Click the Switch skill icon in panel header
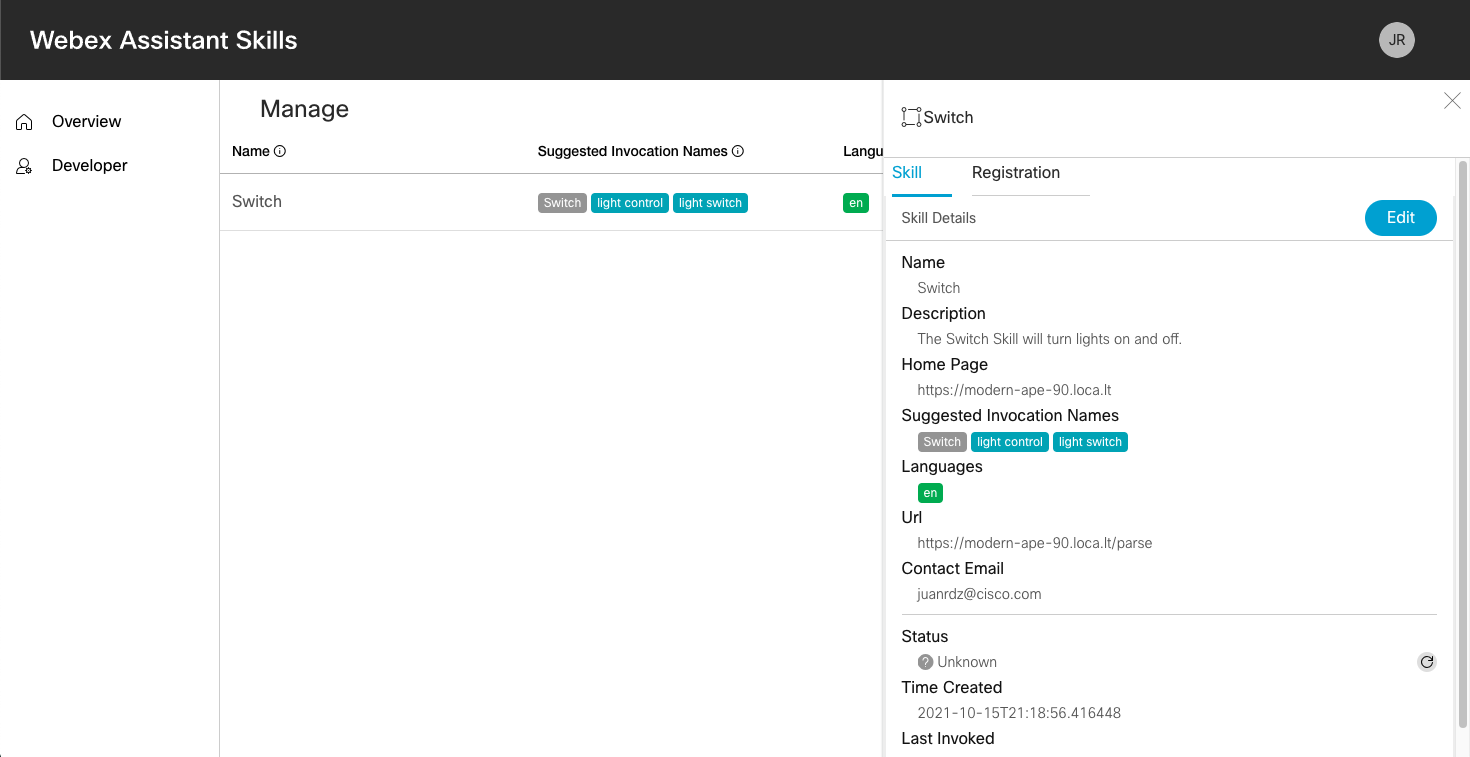Screen dimensions: 1470x757 (x=911, y=117)
